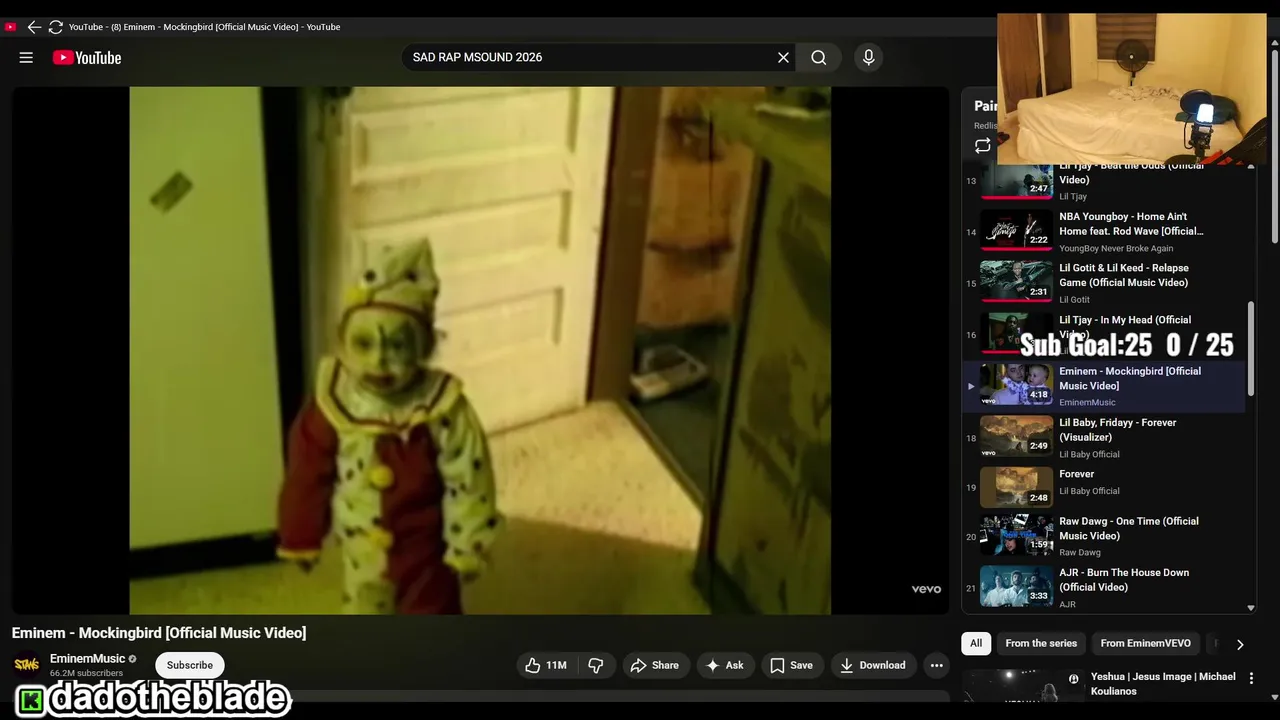Click the Mockingbird video player to pause

[480, 350]
